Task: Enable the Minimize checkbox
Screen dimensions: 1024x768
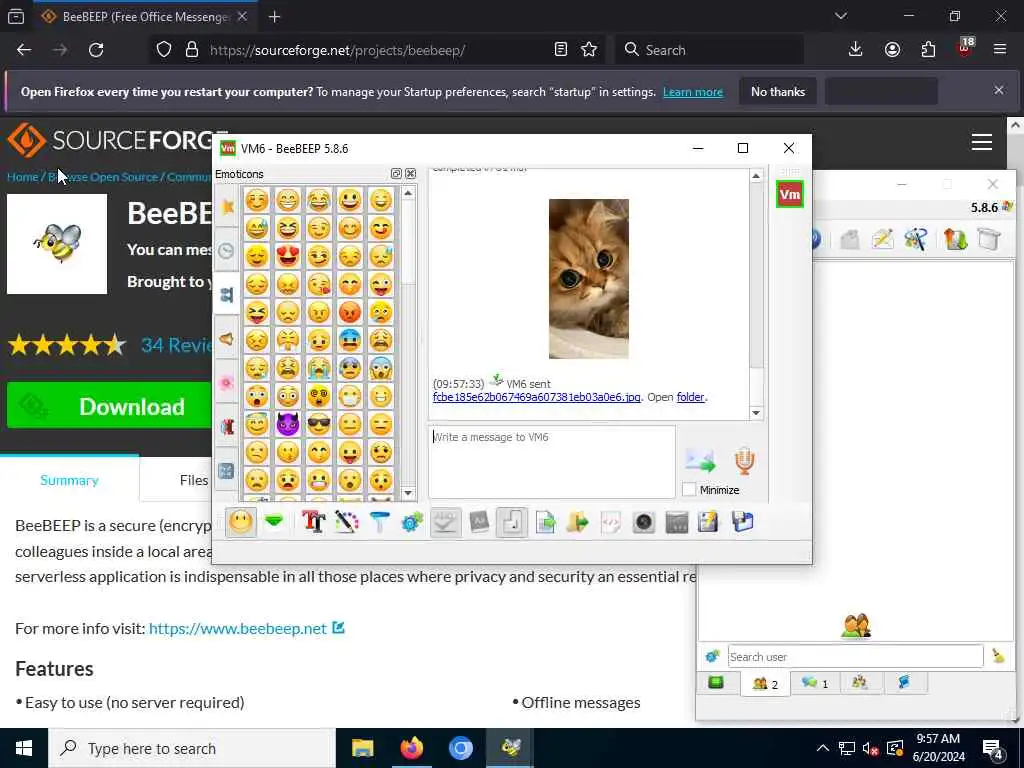Action: [x=688, y=489]
